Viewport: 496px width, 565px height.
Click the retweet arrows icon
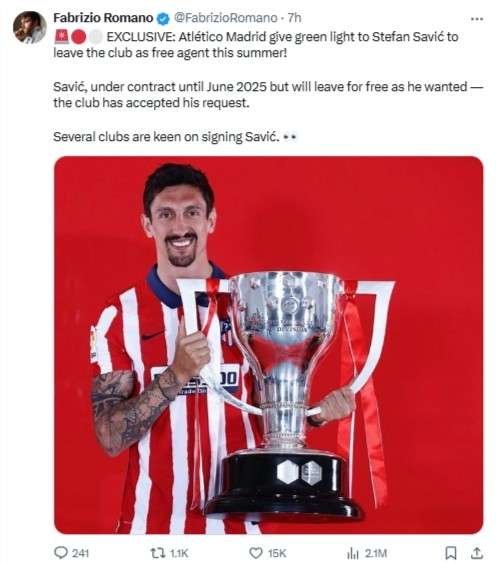click(158, 552)
